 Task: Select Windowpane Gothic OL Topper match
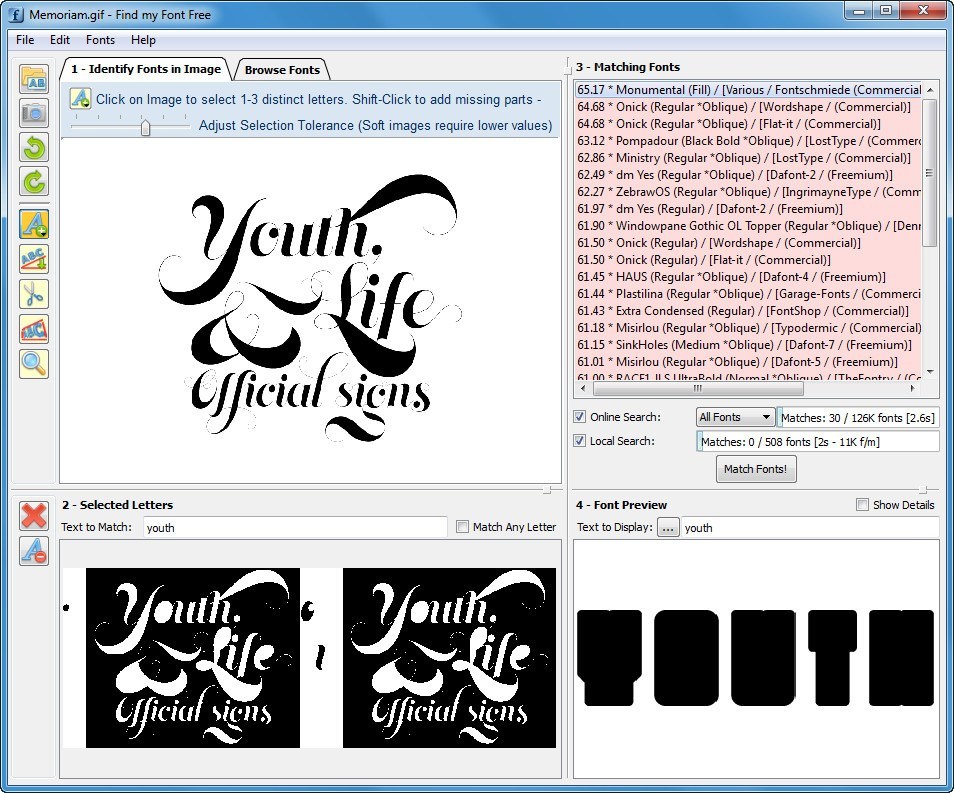pyautogui.click(x=748, y=226)
